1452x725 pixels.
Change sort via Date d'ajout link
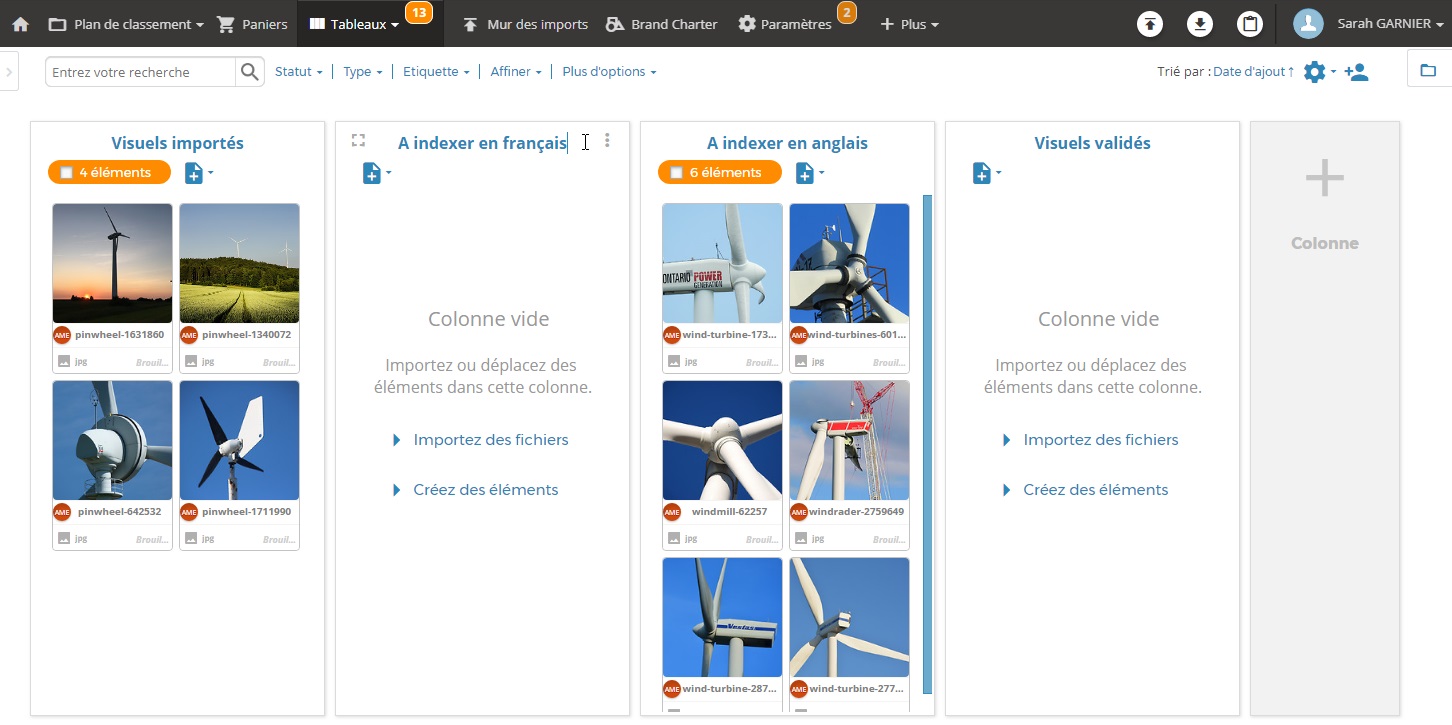click(x=1253, y=72)
